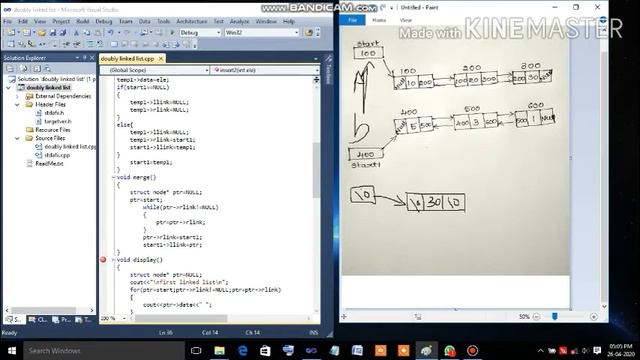Click the Windows Start button
640x360 pixels.
pyautogui.click(x=12, y=351)
